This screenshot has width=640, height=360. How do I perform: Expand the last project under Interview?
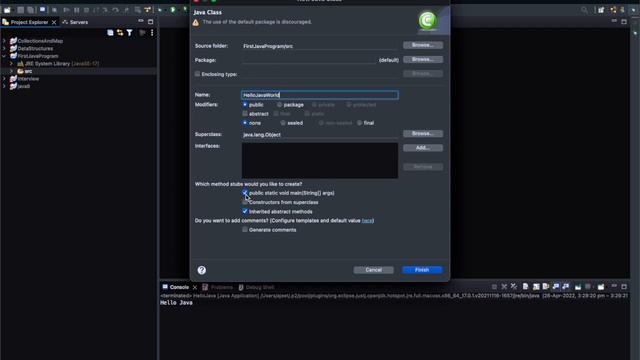point(4,86)
